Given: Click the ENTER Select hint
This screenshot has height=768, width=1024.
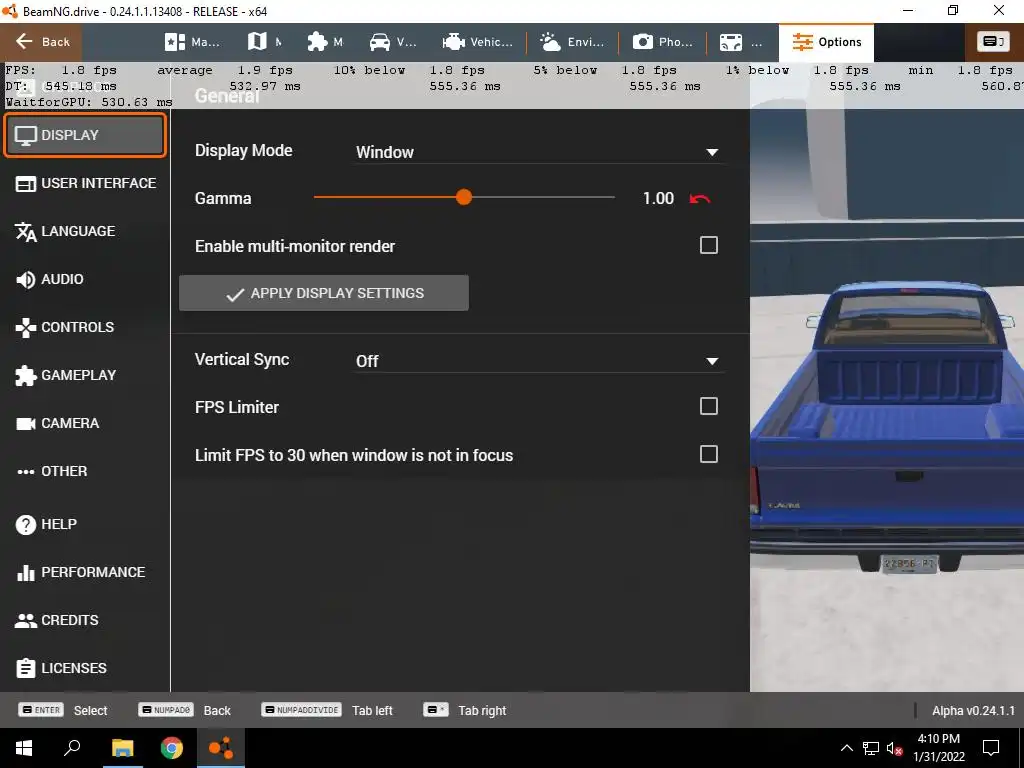Looking at the screenshot, I should pyautogui.click(x=63, y=711).
